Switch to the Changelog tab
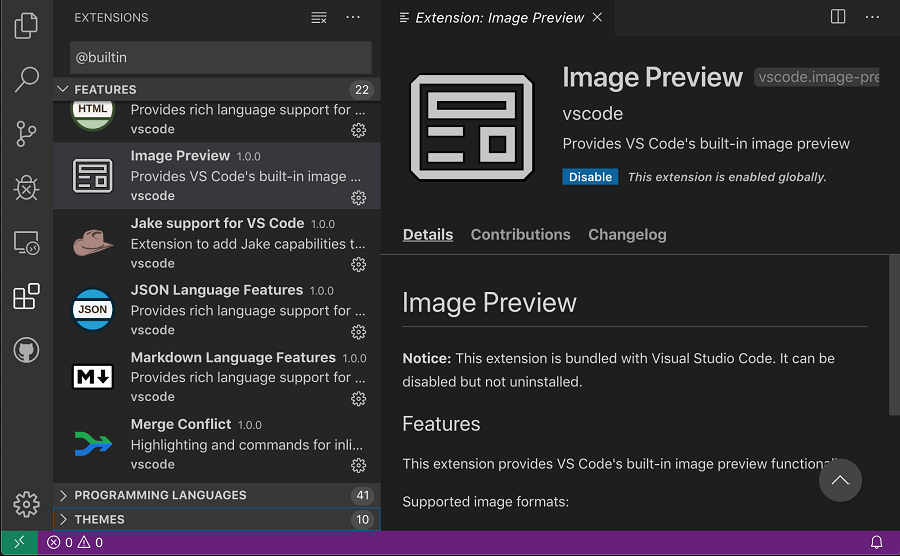Image resolution: width=900 pixels, height=556 pixels. 627,235
